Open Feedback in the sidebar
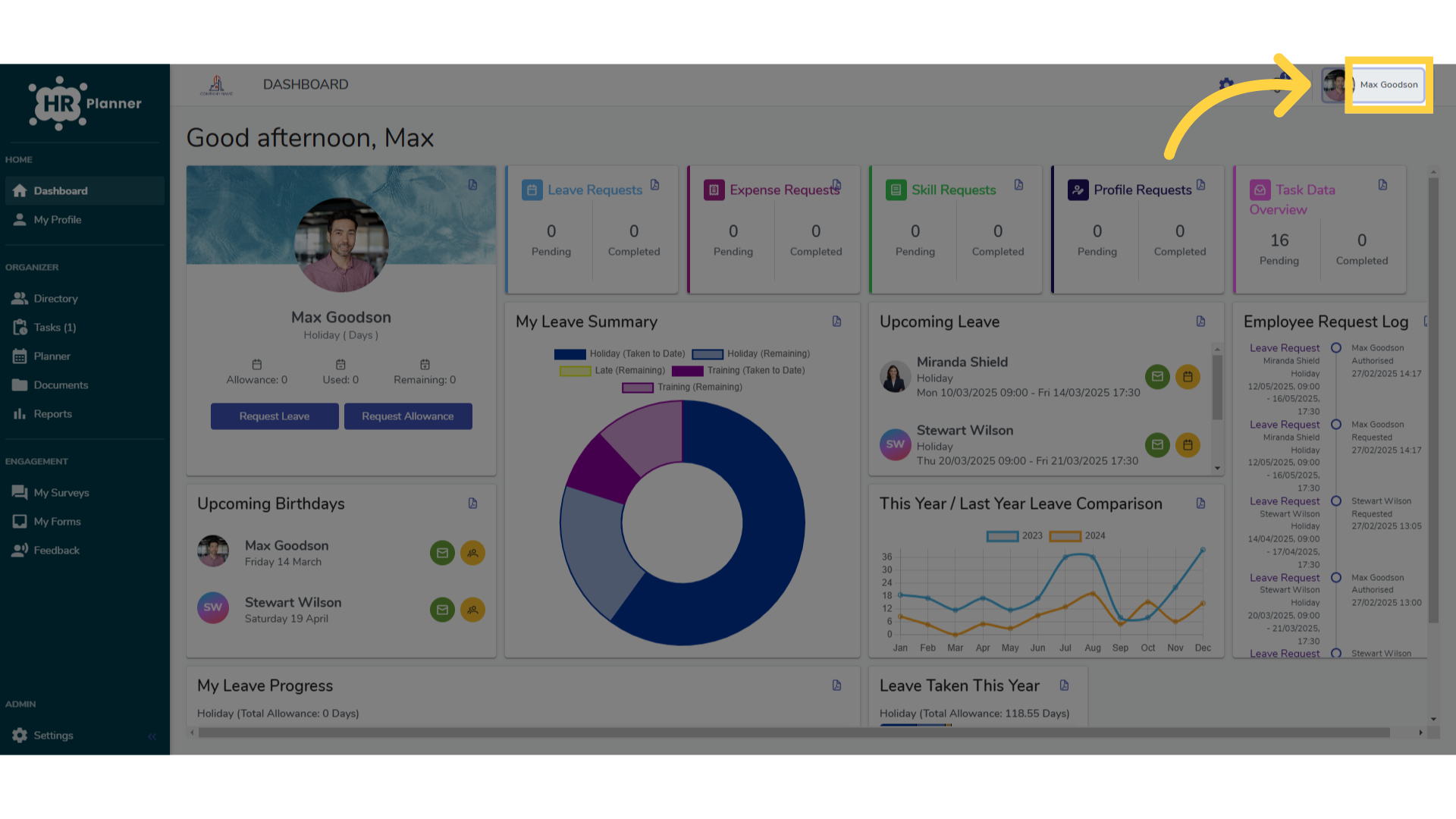Screen dimensions: 1456x819 [x=84, y=551]
